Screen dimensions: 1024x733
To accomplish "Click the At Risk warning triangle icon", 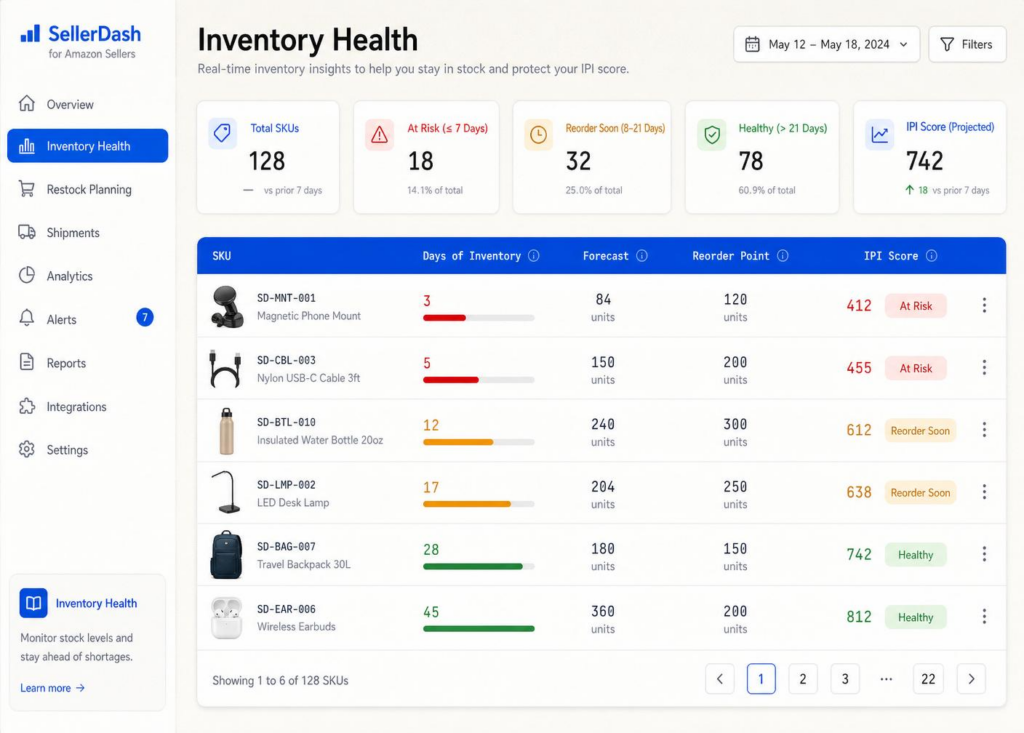I will (379, 135).
